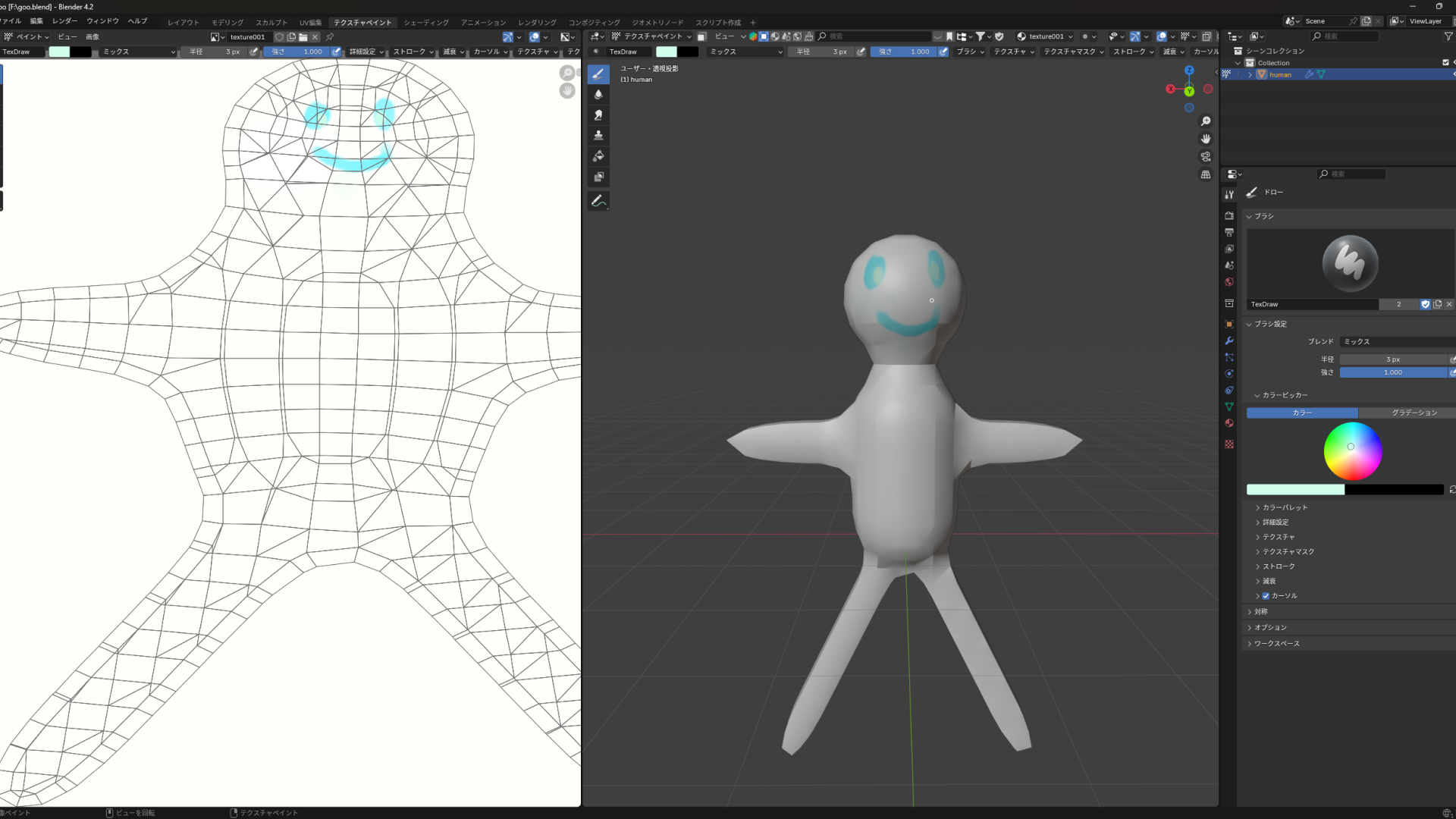Expand the human object in outliner

pyautogui.click(x=1250, y=74)
